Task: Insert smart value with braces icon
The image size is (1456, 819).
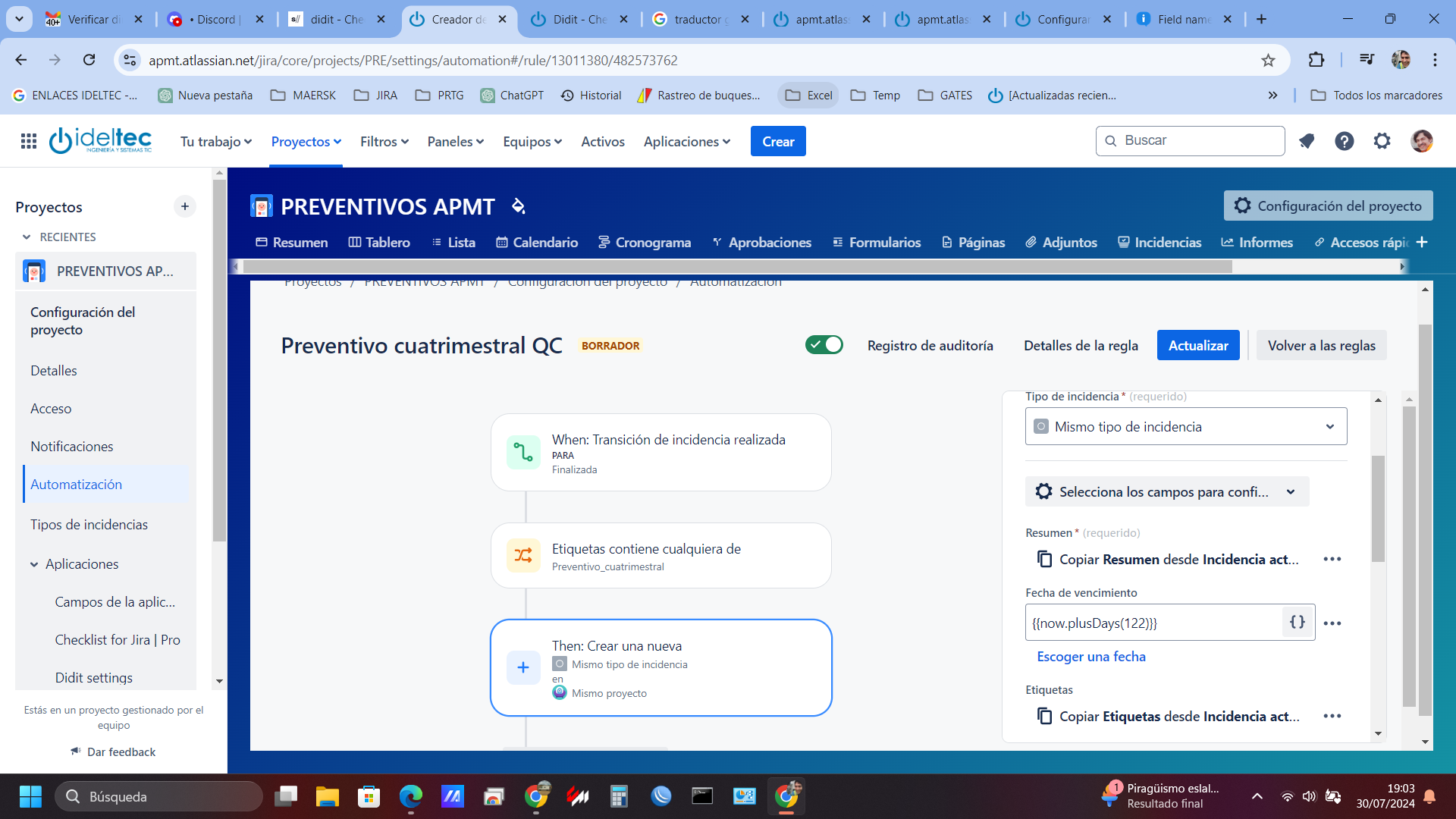Action: click(1298, 623)
